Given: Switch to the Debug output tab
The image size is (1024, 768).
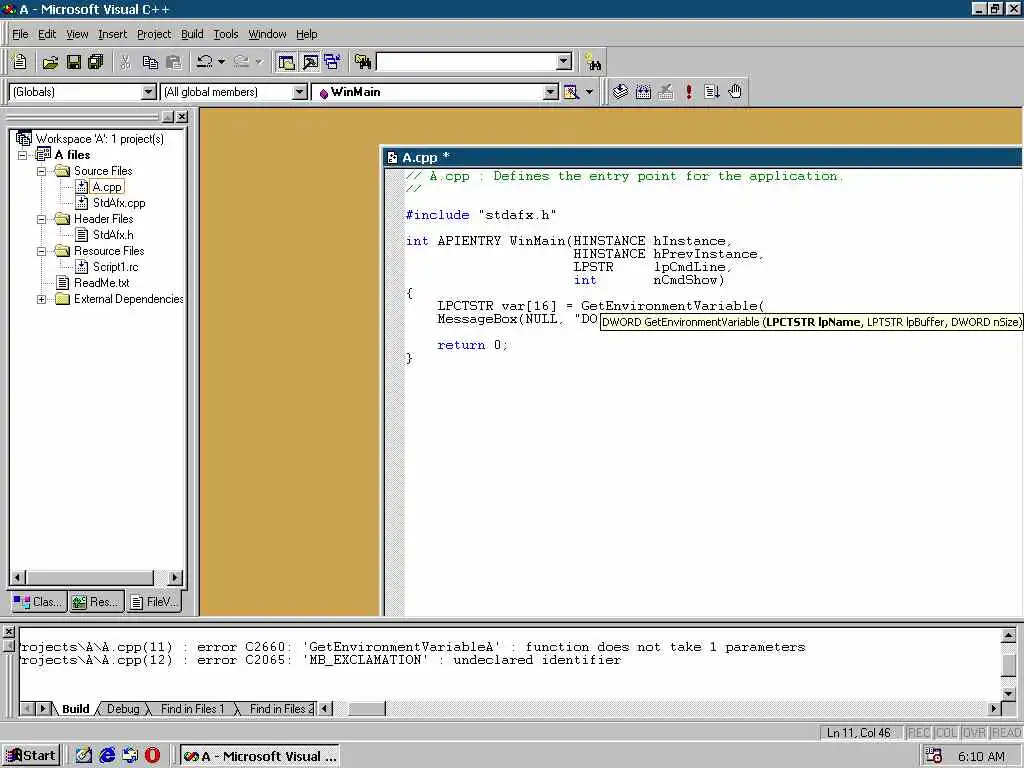Looking at the screenshot, I should point(123,709).
